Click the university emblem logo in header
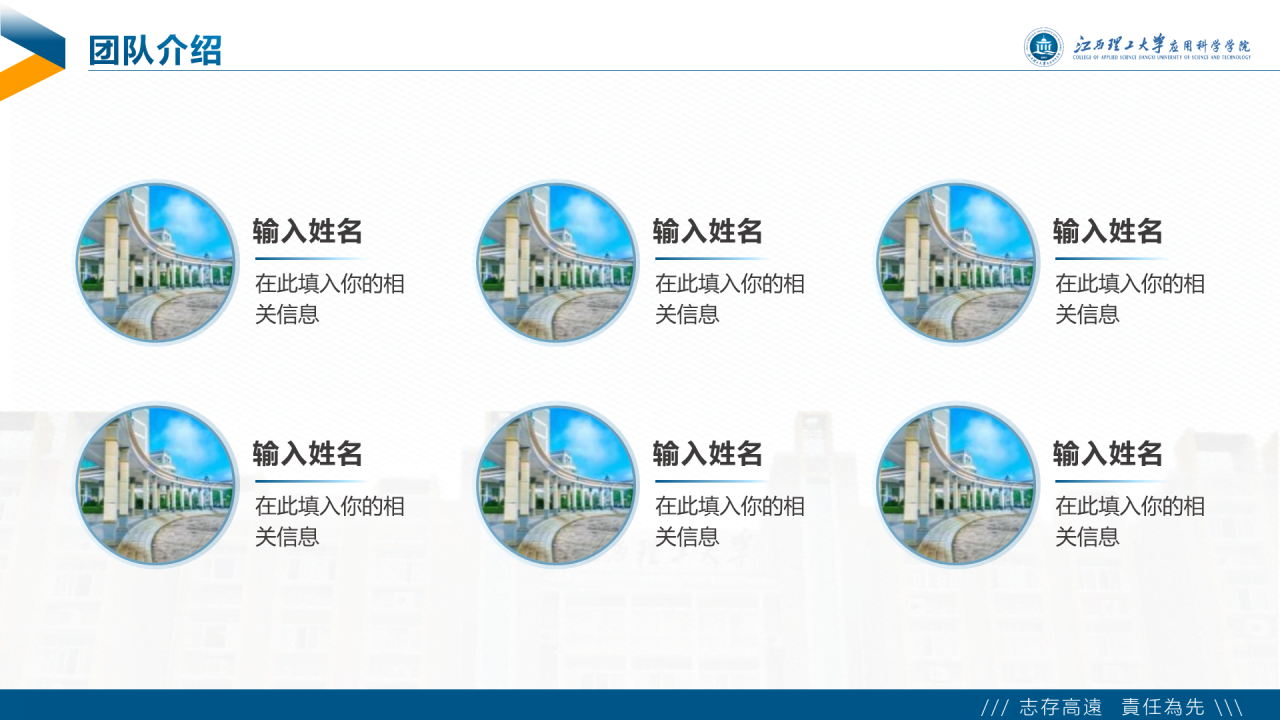1280x720 pixels. [1044, 47]
